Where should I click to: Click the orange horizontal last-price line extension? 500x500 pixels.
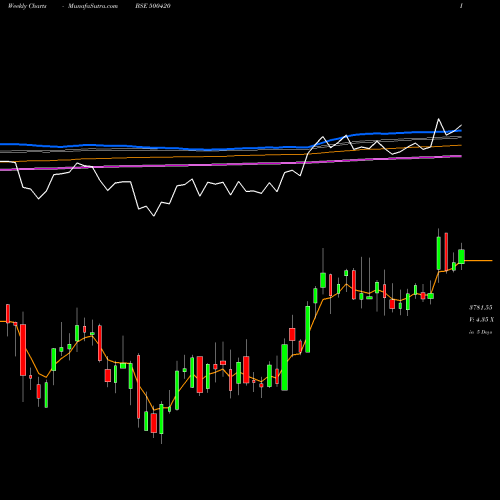coord(478,260)
